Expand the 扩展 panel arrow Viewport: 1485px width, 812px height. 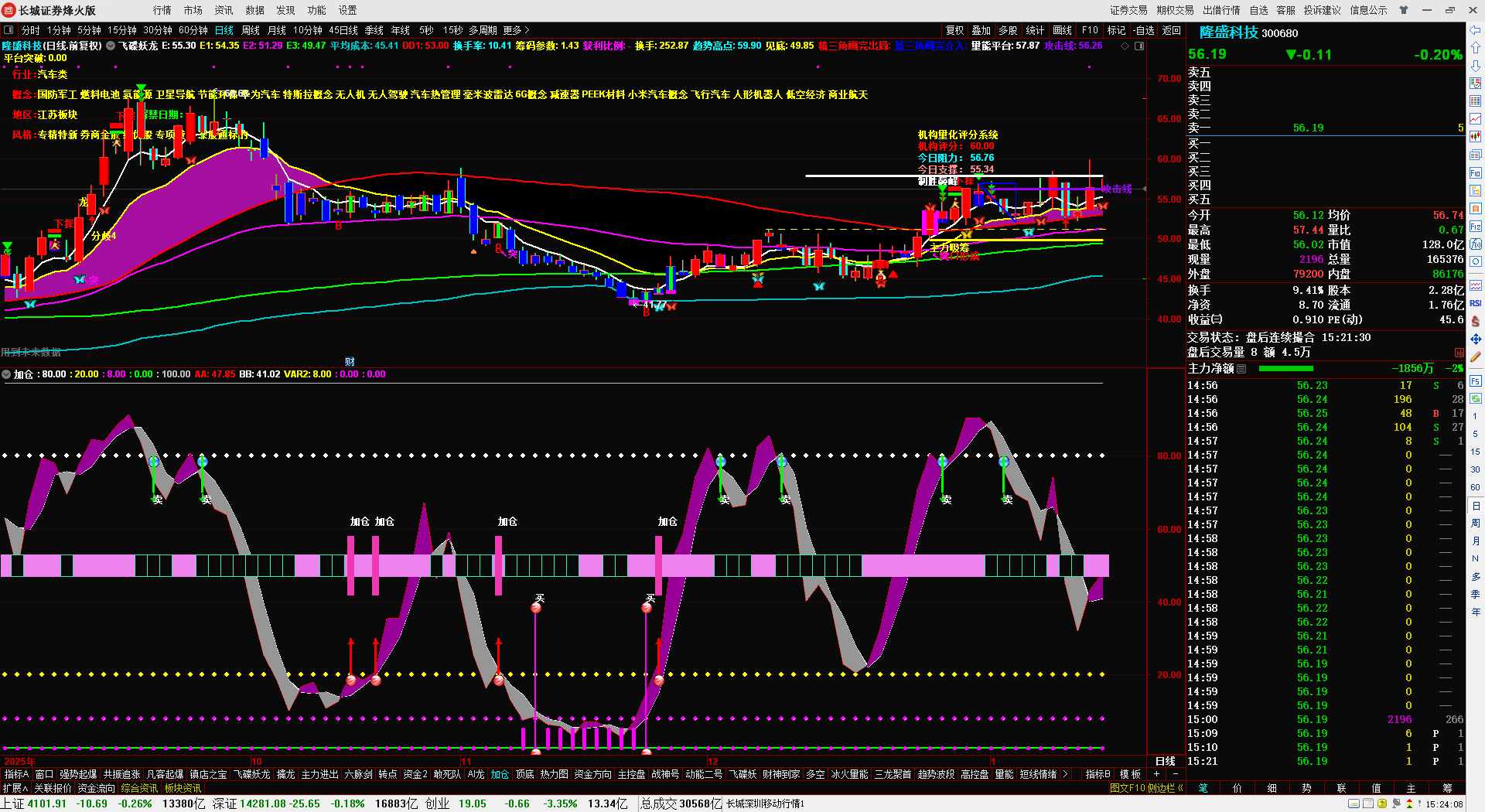point(15,788)
